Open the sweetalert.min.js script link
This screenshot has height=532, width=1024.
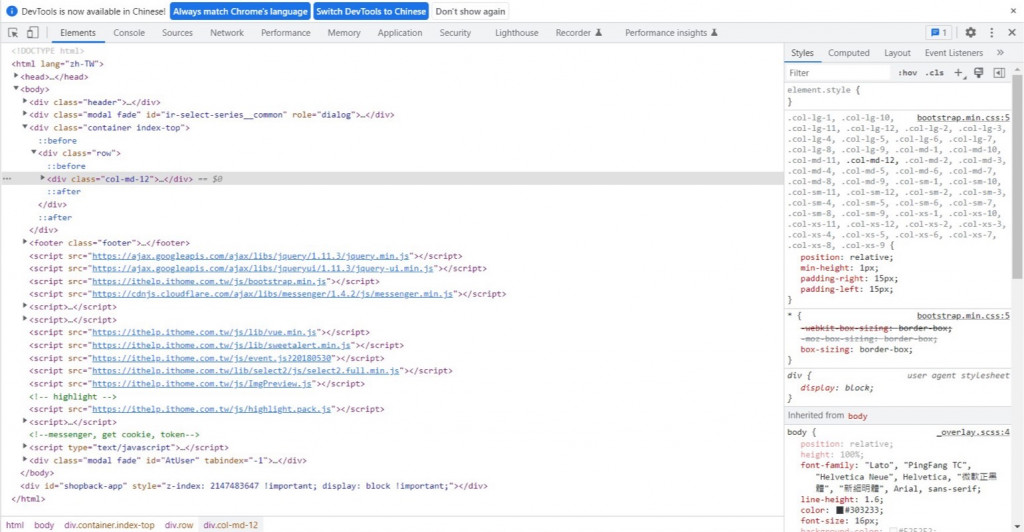tap(221, 345)
